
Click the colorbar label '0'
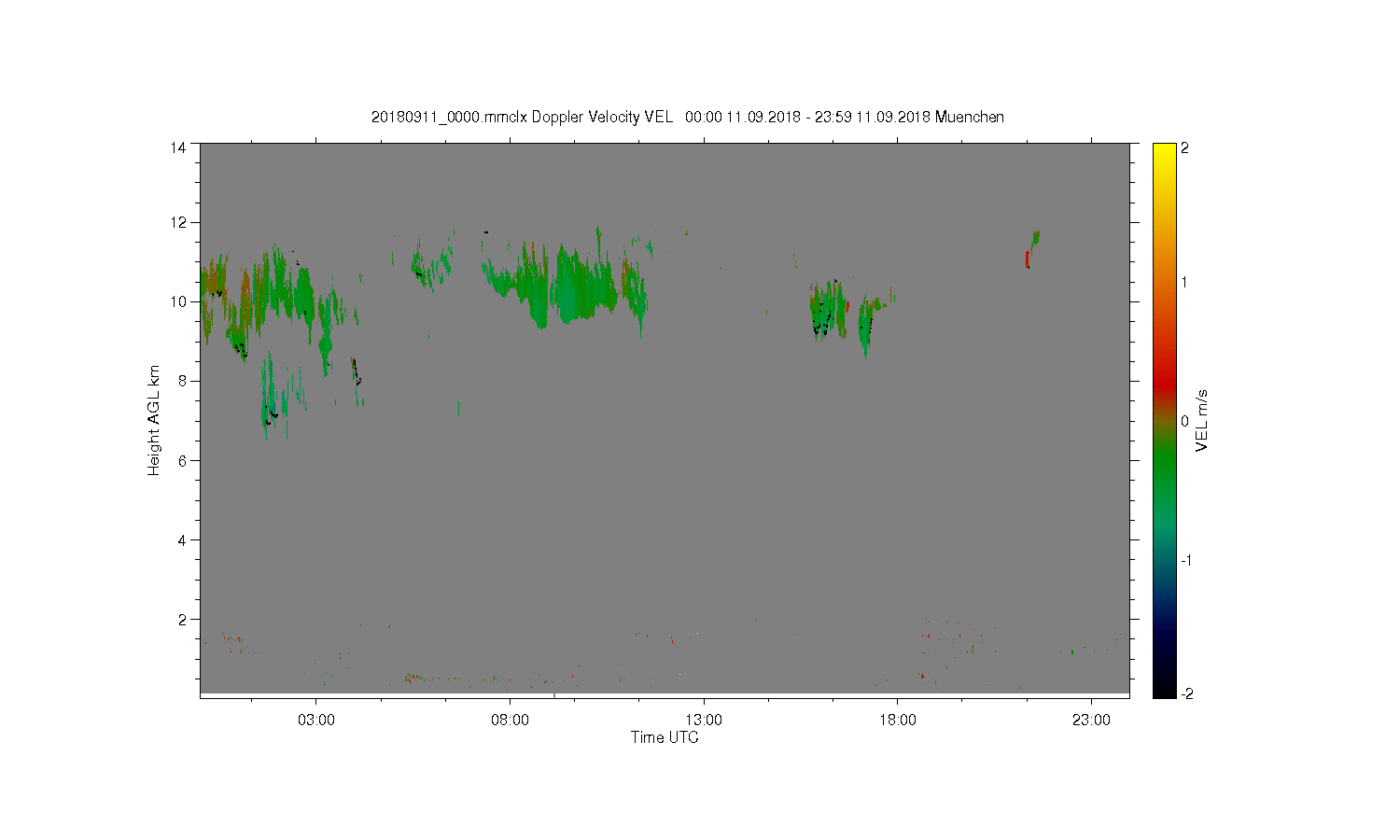[1184, 421]
